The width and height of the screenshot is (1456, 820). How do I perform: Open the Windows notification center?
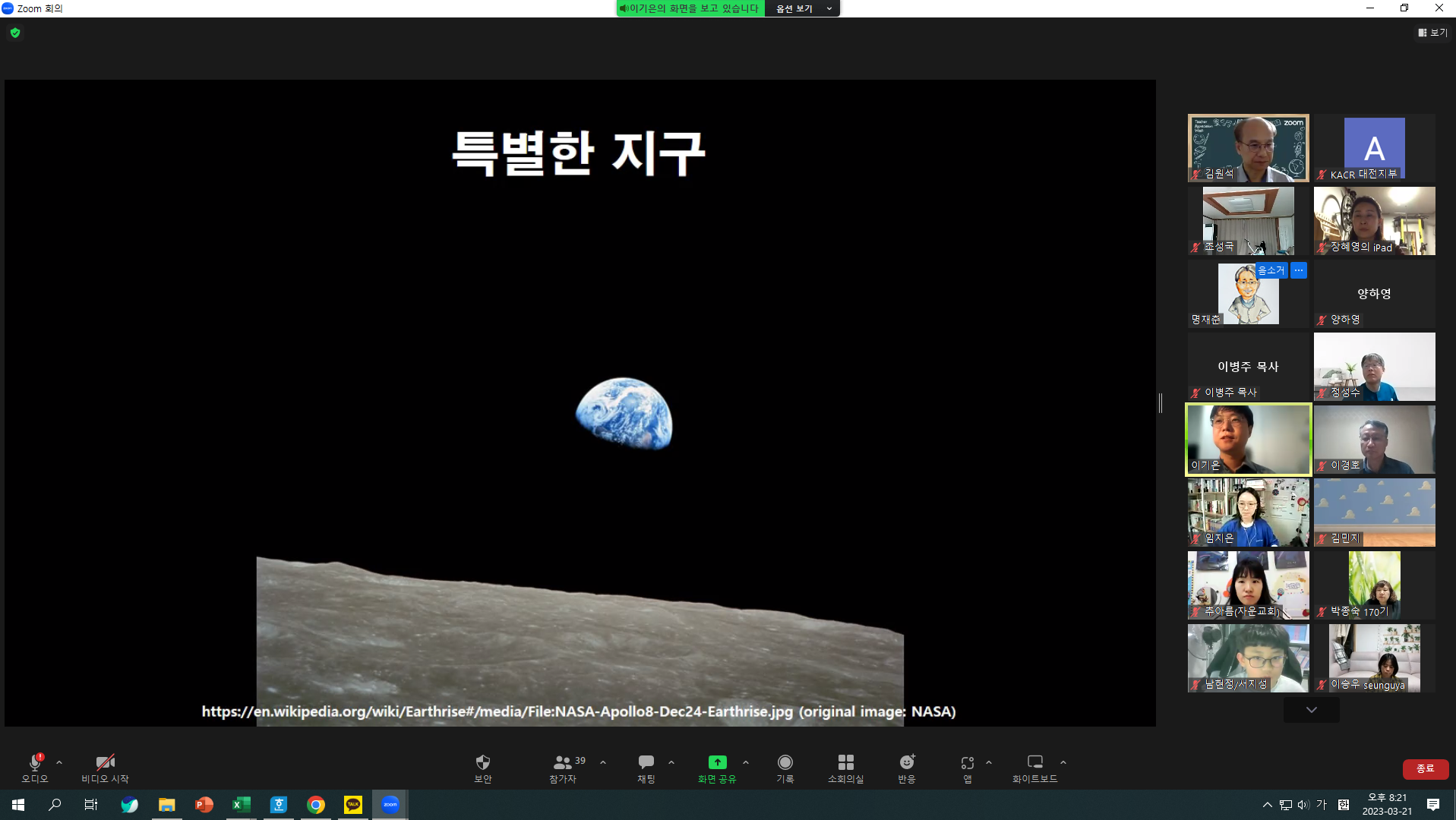click(x=1433, y=805)
